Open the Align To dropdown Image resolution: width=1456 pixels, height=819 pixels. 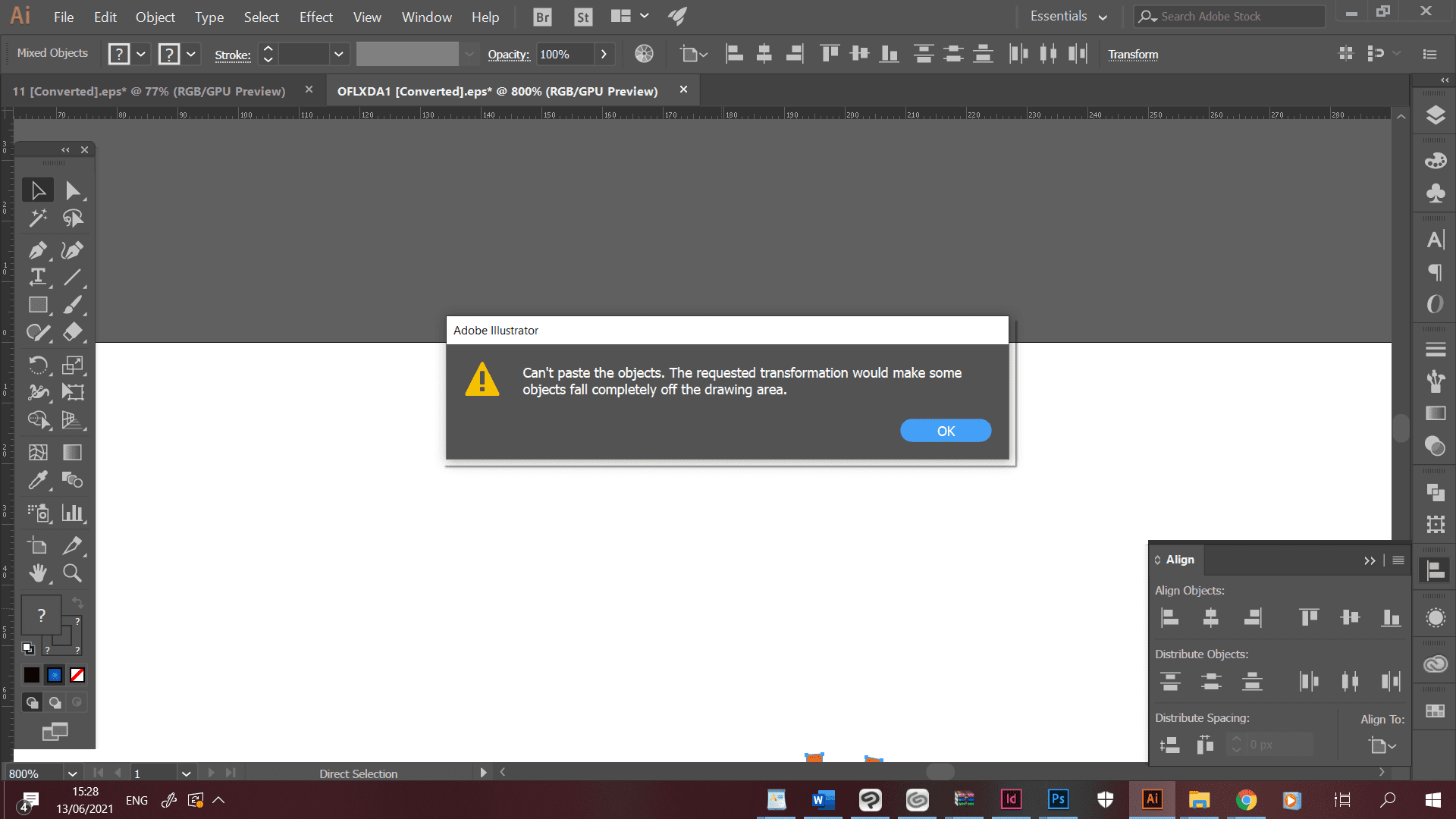(1382, 745)
